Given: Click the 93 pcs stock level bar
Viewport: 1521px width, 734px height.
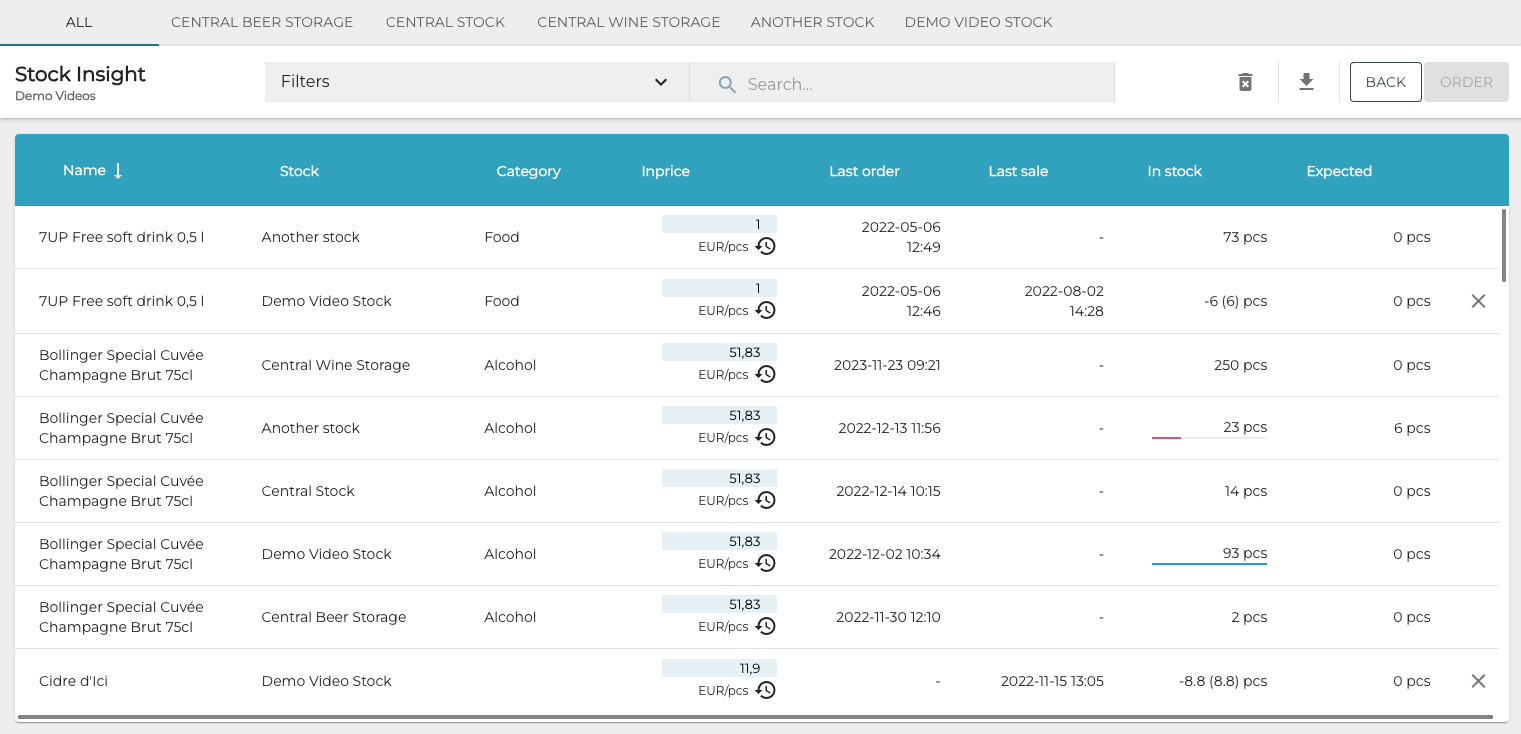Looking at the screenshot, I should (1209, 564).
